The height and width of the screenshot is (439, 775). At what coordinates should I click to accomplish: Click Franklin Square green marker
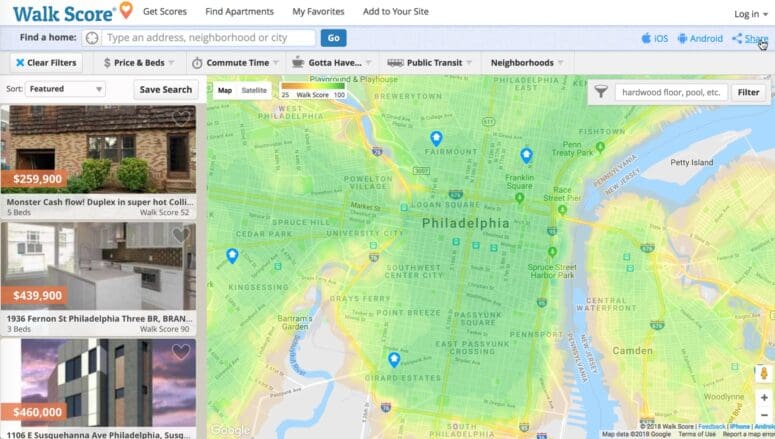[519, 198]
